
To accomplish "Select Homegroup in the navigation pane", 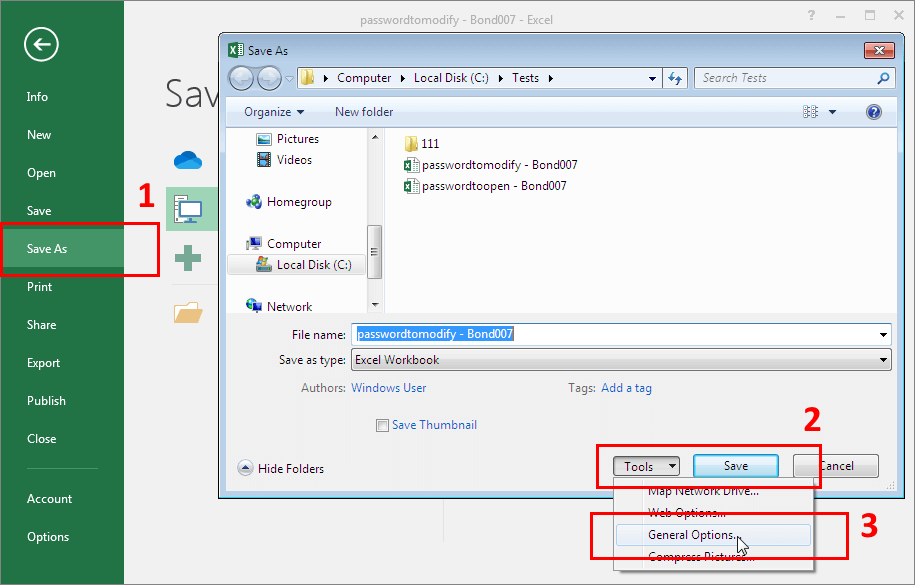I will click(289, 202).
